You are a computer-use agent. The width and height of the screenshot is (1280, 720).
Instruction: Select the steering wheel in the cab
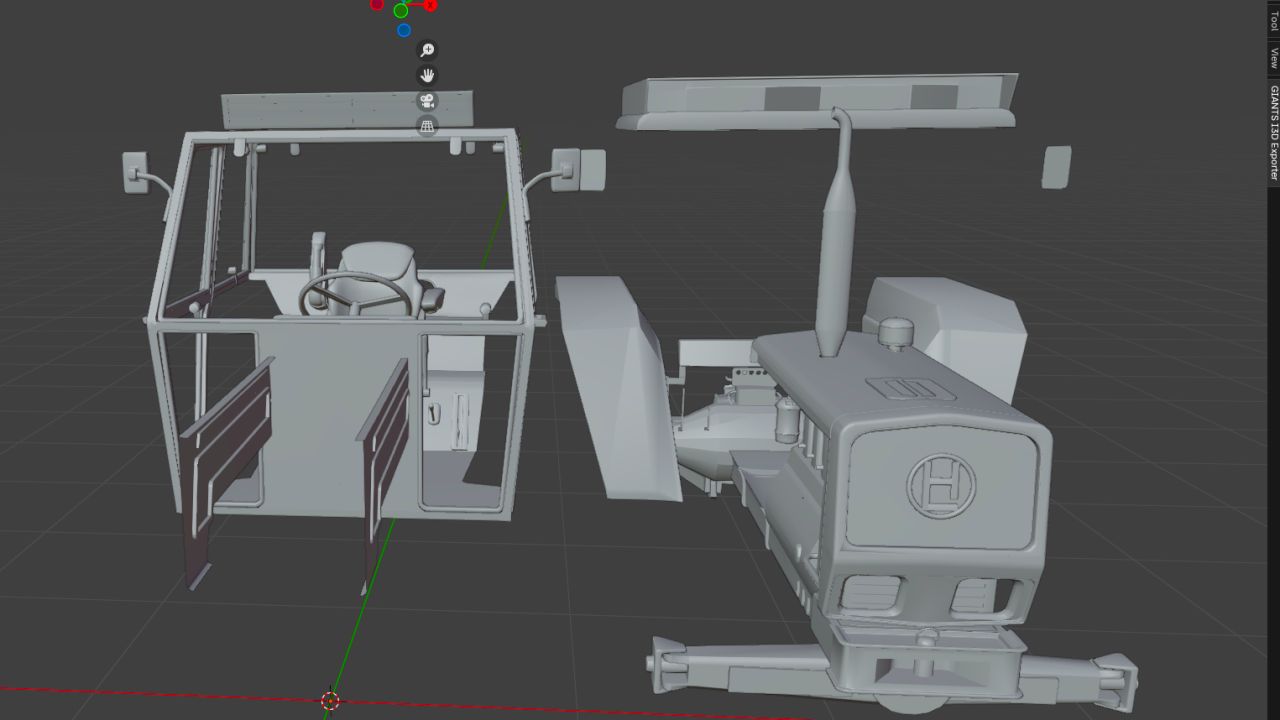coord(355,293)
